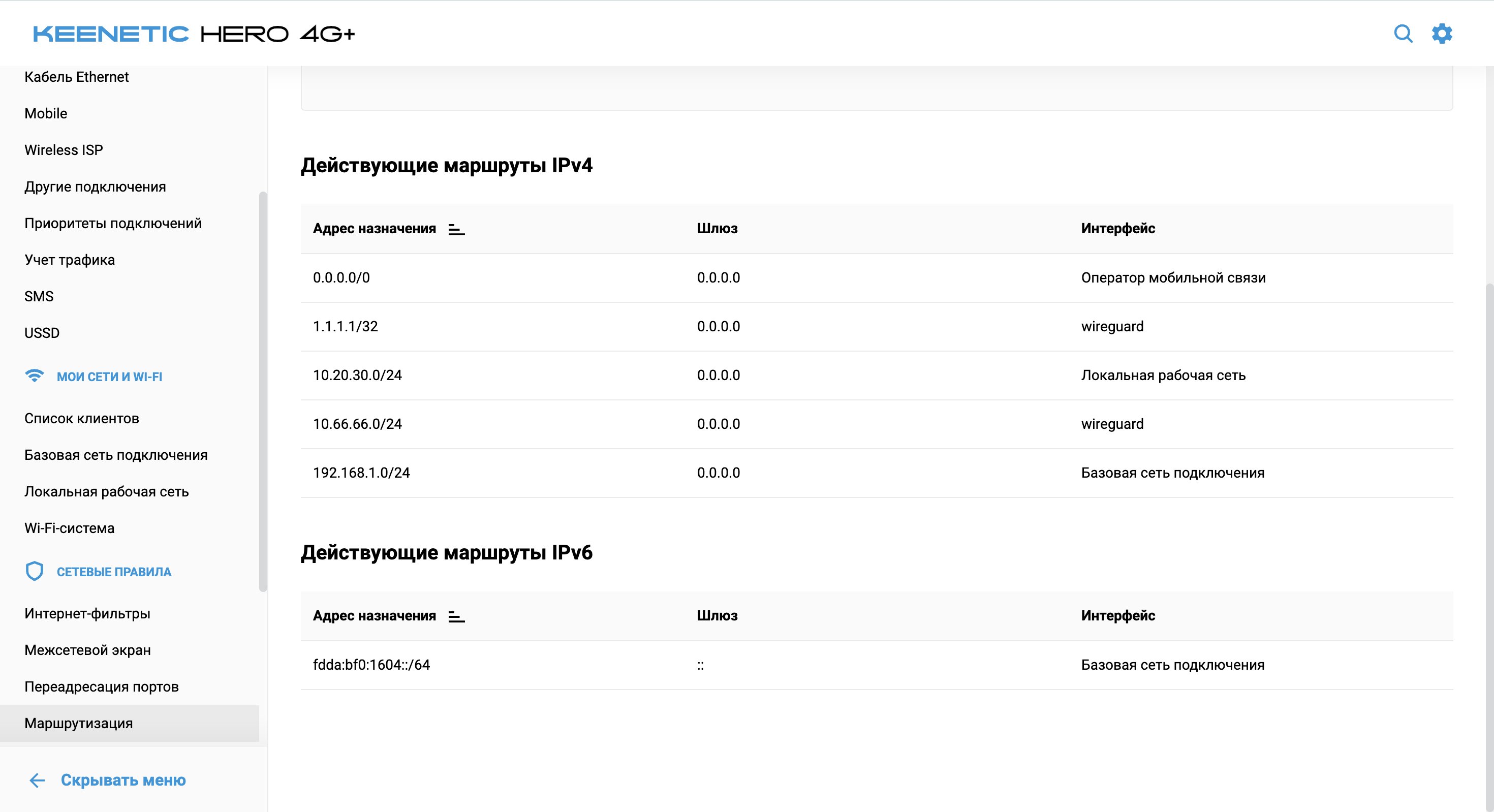Screen dimensions: 1494x812
Task: Open the search magnifier icon
Action: point(1403,34)
